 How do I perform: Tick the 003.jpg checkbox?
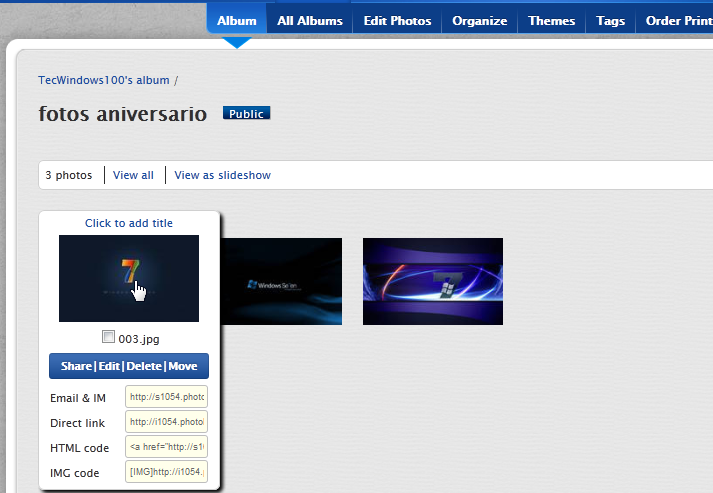coord(109,338)
